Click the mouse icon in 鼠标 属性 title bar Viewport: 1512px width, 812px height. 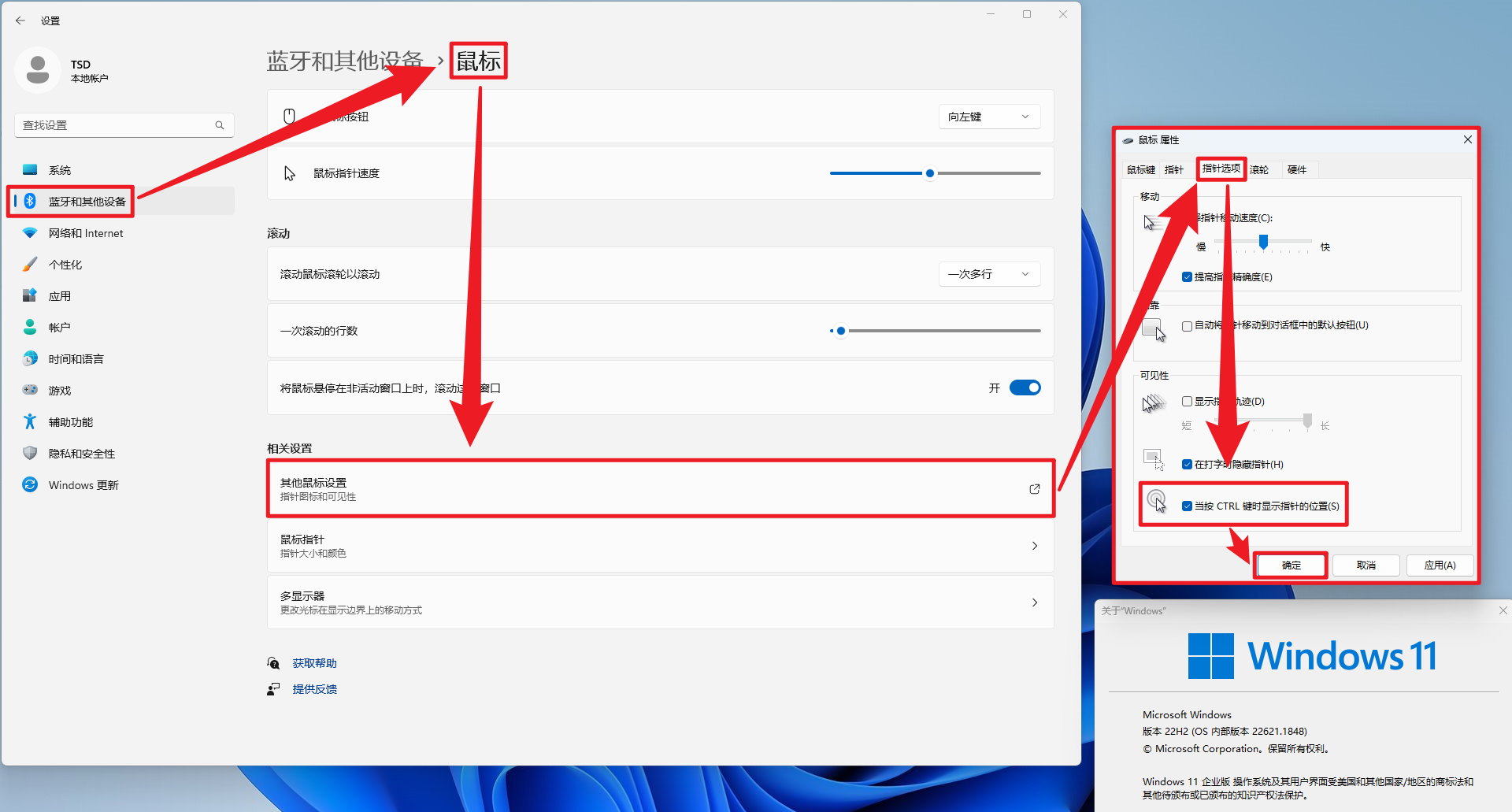click(1128, 140)
